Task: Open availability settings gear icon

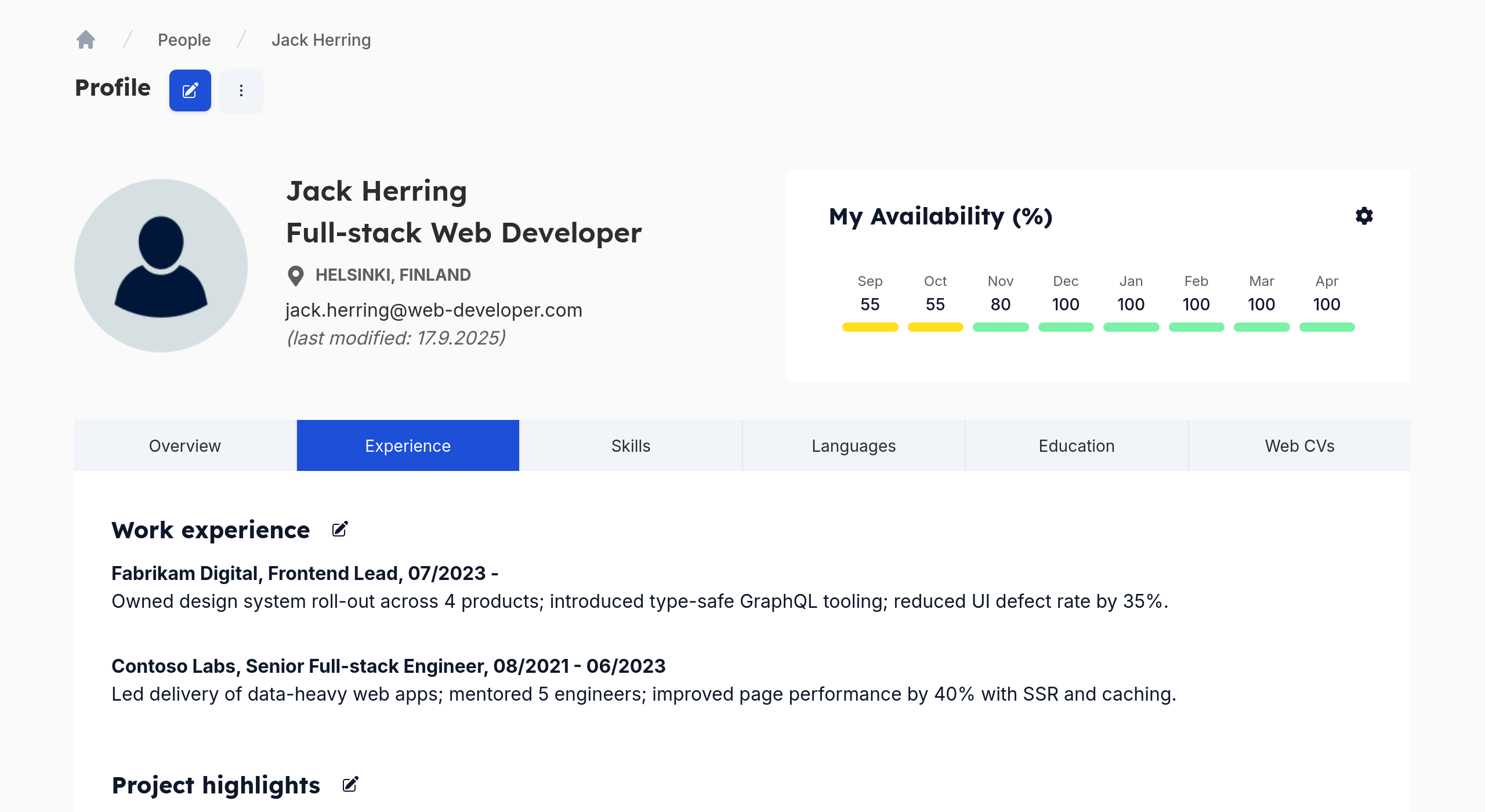Action: click(x=1364, y=216)
